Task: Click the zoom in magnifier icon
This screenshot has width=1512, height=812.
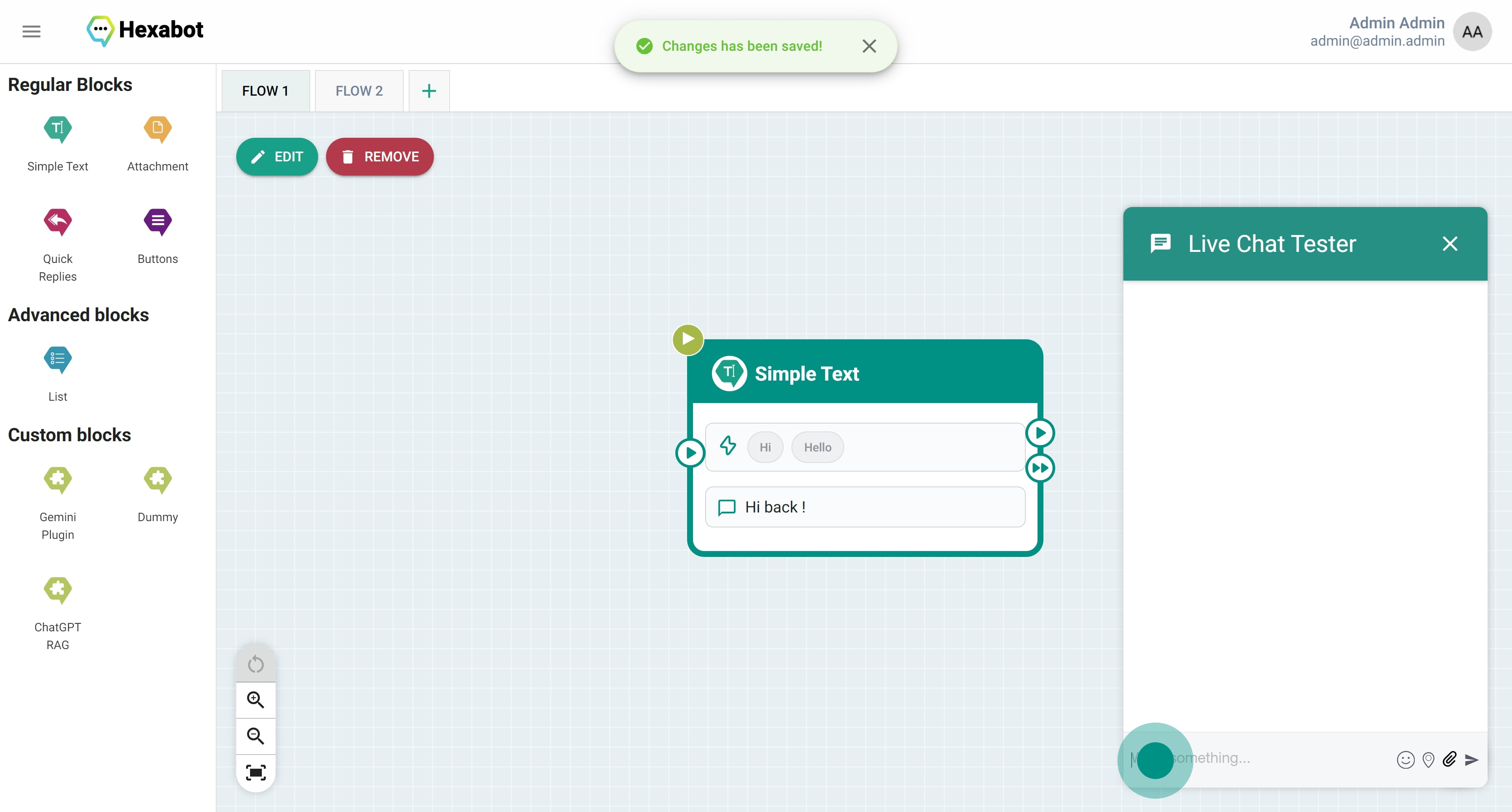Action: [255, 699]
